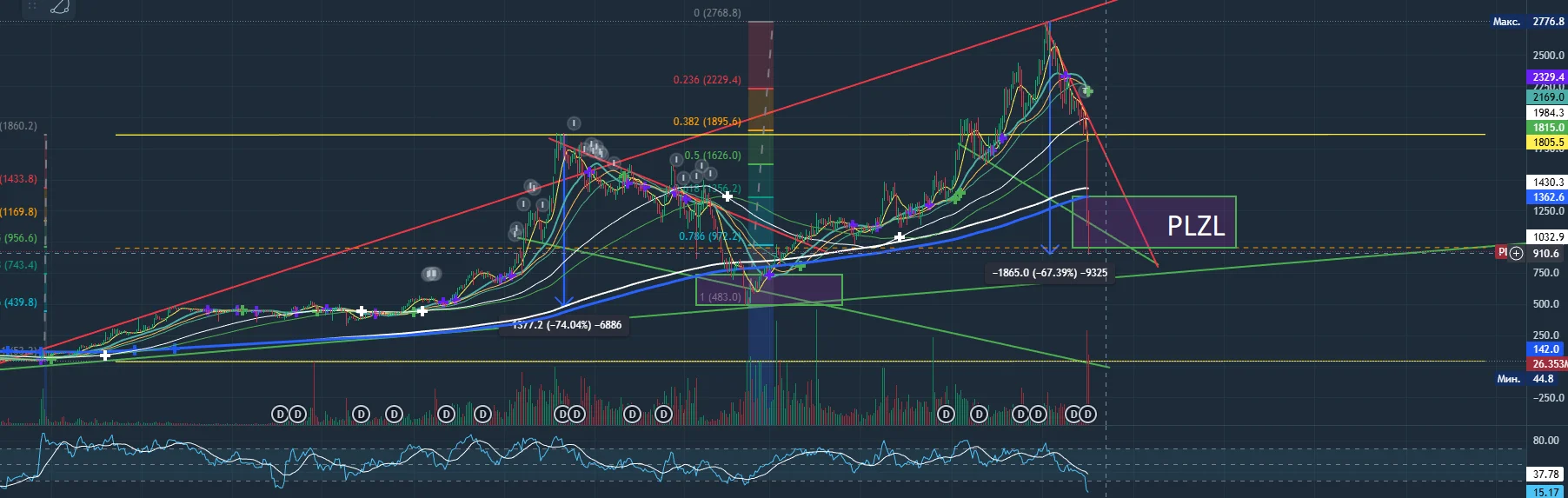Screen dimensions: 1568x498
Task: Click the Fibonacci label 0.382 (1895.6)
Action: [707, 122]
